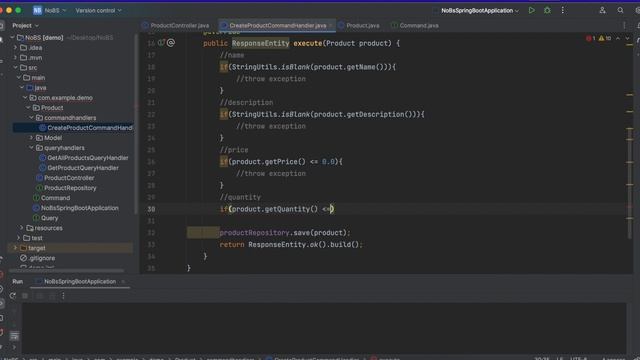Collapse the commandhandlers package
Screen dimensions: 640x360
pos(31,118)
